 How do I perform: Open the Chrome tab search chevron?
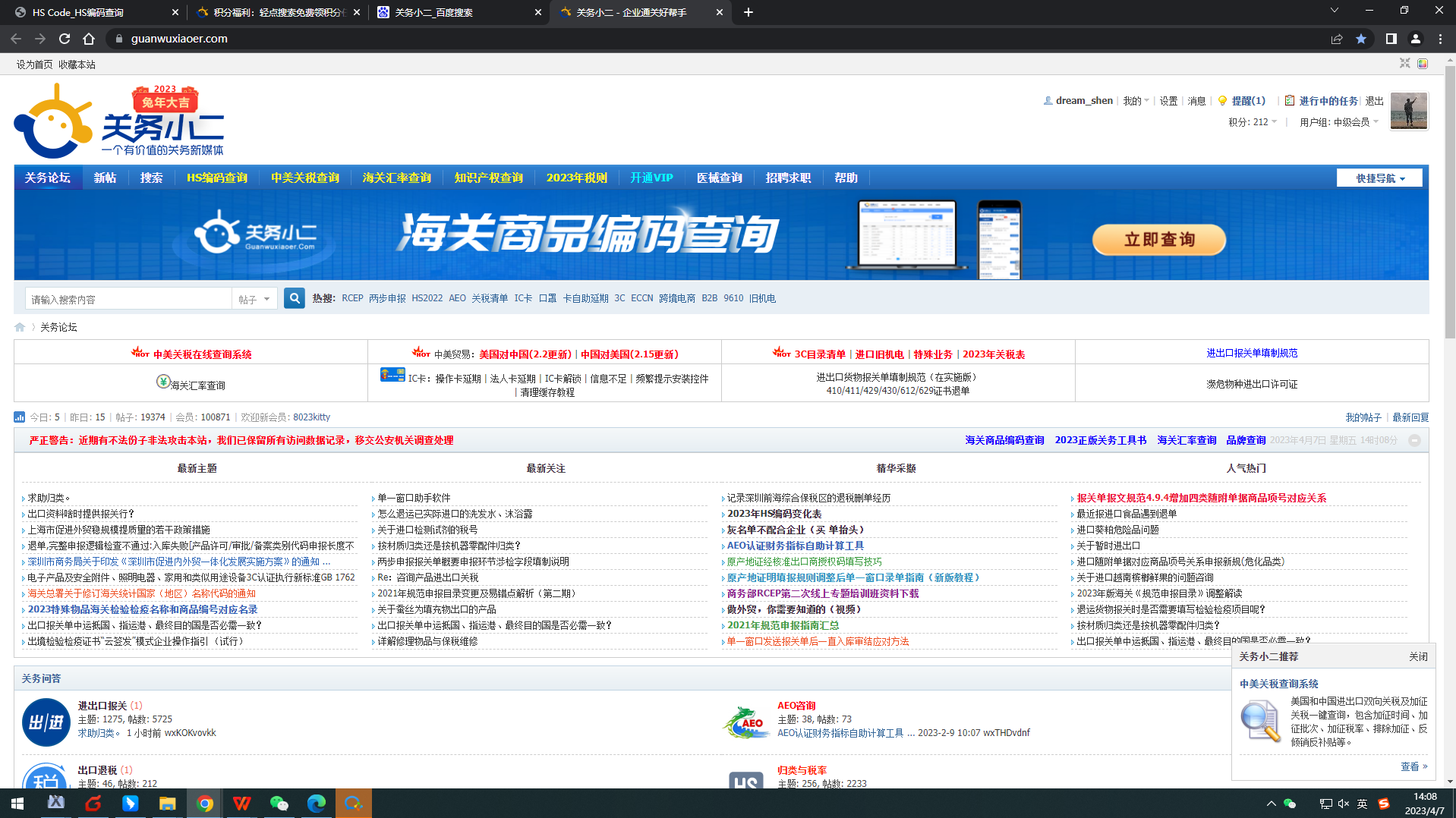point(1334,11)
